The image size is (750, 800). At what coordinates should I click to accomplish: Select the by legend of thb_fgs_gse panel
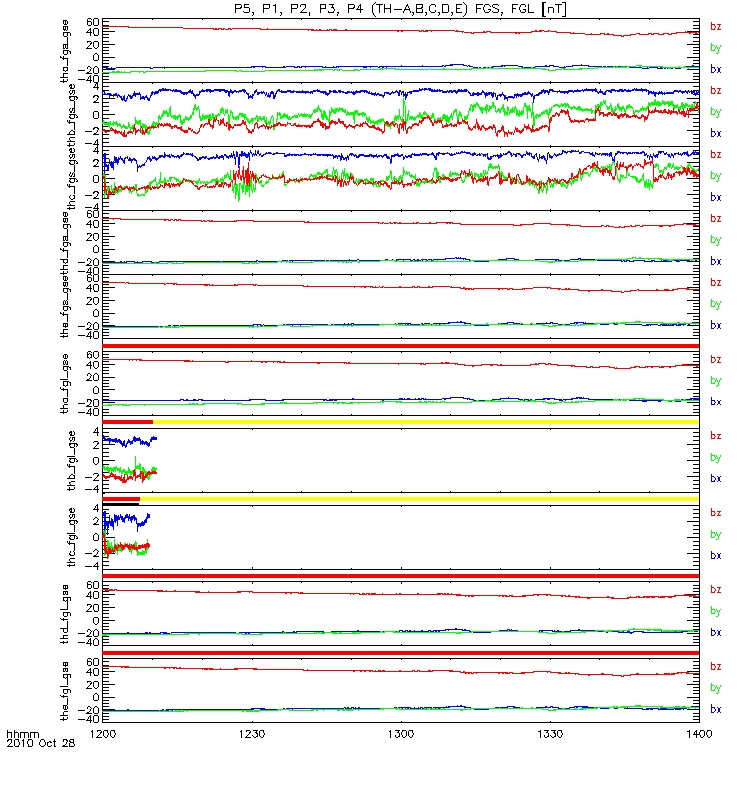pyautogui.click(x=716, y=112)
